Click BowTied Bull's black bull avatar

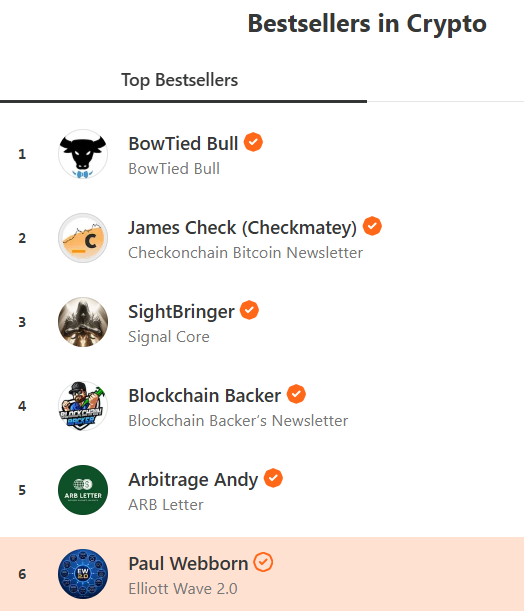(x=83, y=154)
